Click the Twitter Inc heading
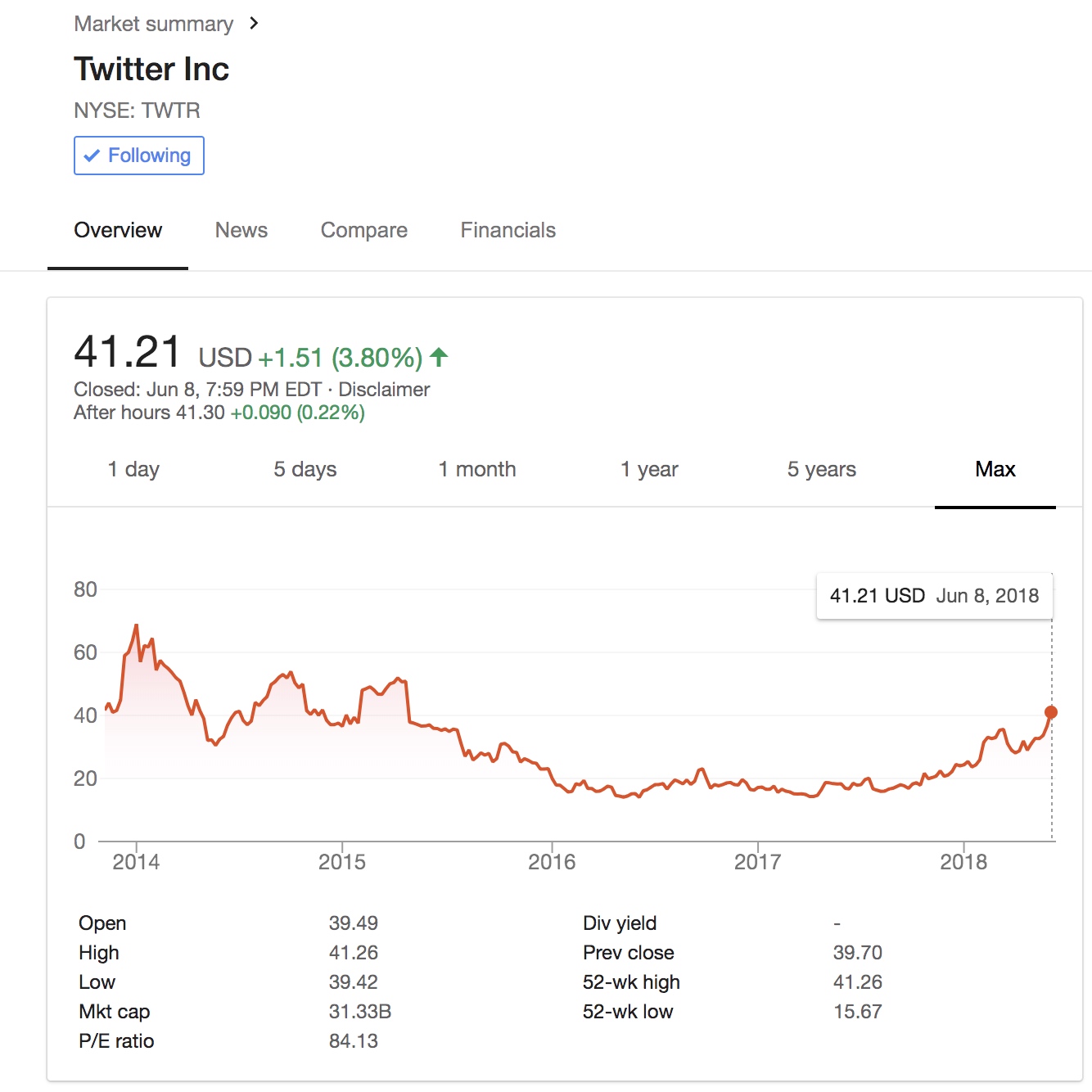Screen dimensions: 1092x1092 (151, 69)
